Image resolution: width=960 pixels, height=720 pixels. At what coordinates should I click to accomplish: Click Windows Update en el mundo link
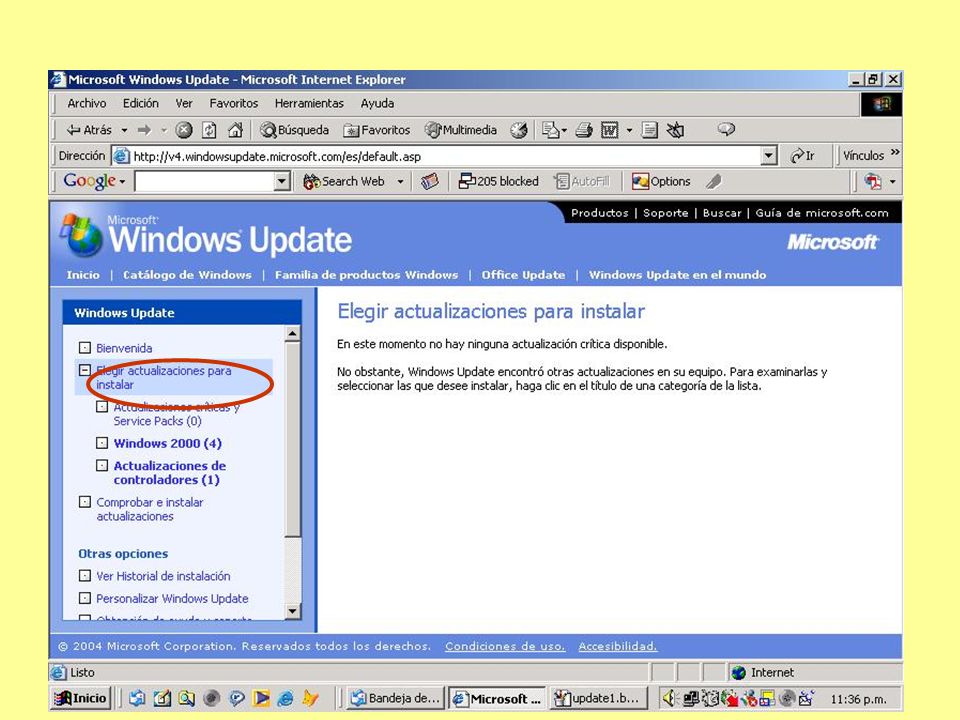coord(677,275)
